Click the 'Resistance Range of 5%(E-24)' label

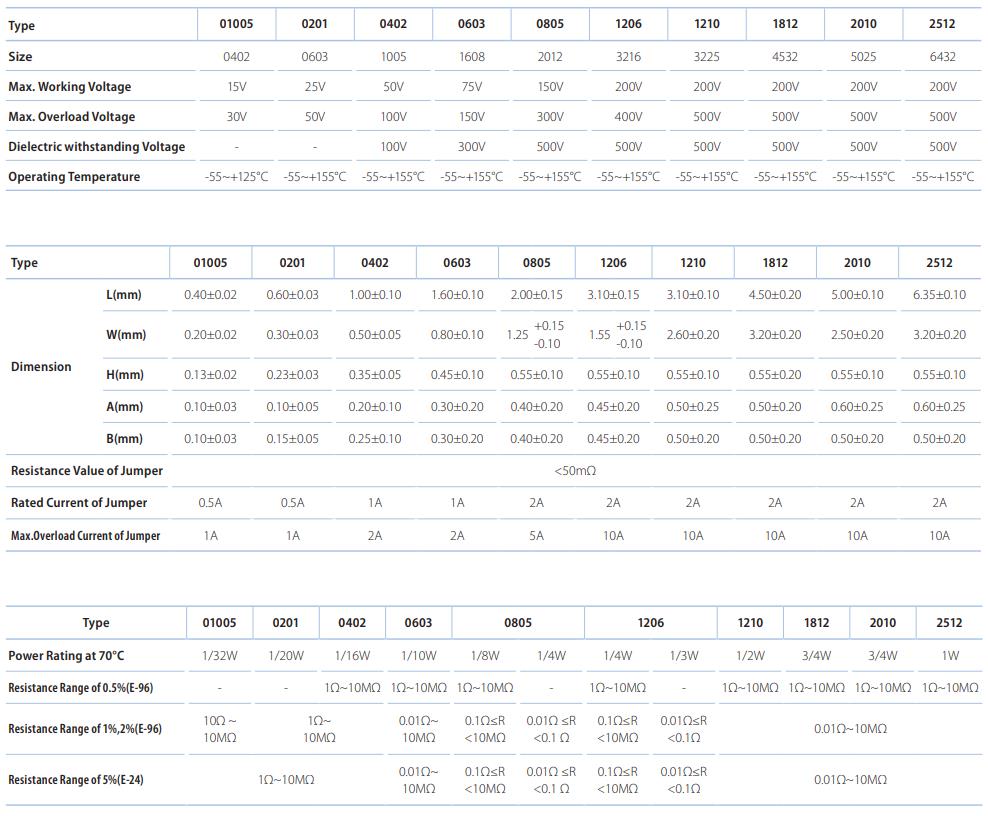pyautogui.click(x=76, y=780)
